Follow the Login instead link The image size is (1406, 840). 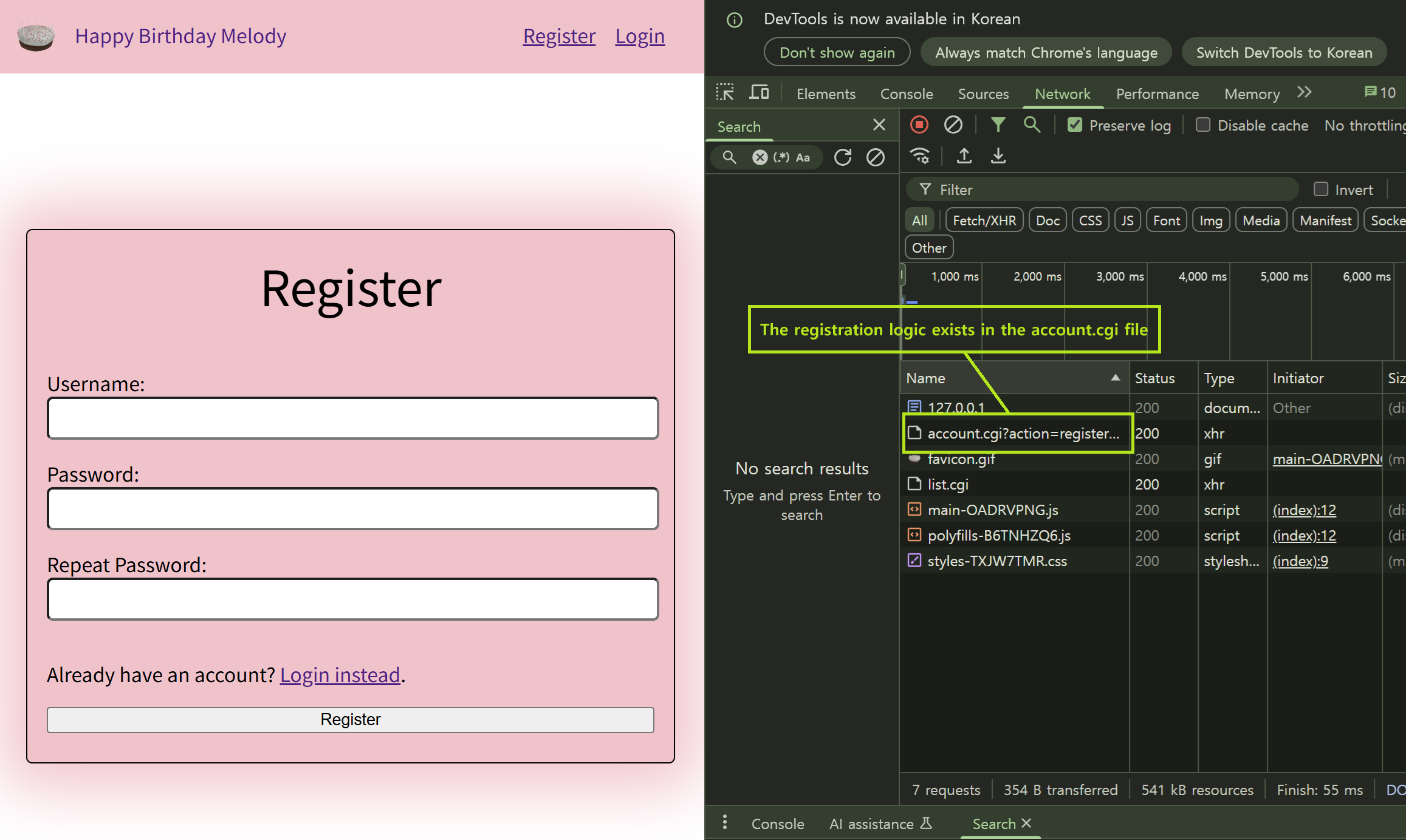click(340, 675)
